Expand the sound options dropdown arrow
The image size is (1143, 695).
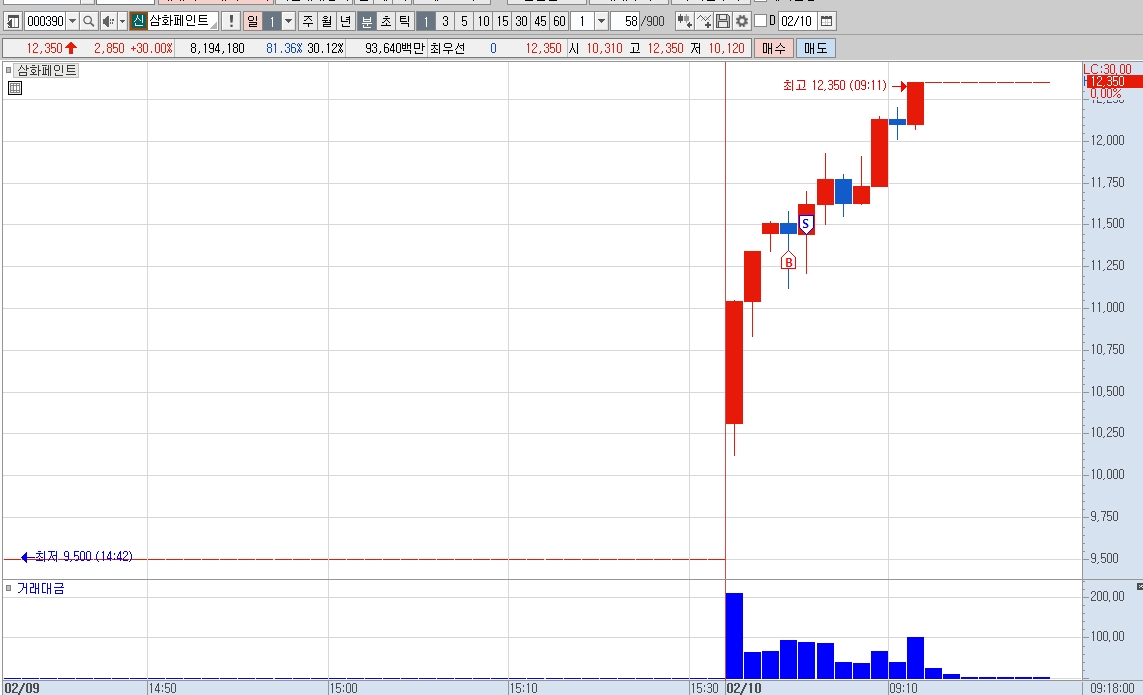coord(122,21)
